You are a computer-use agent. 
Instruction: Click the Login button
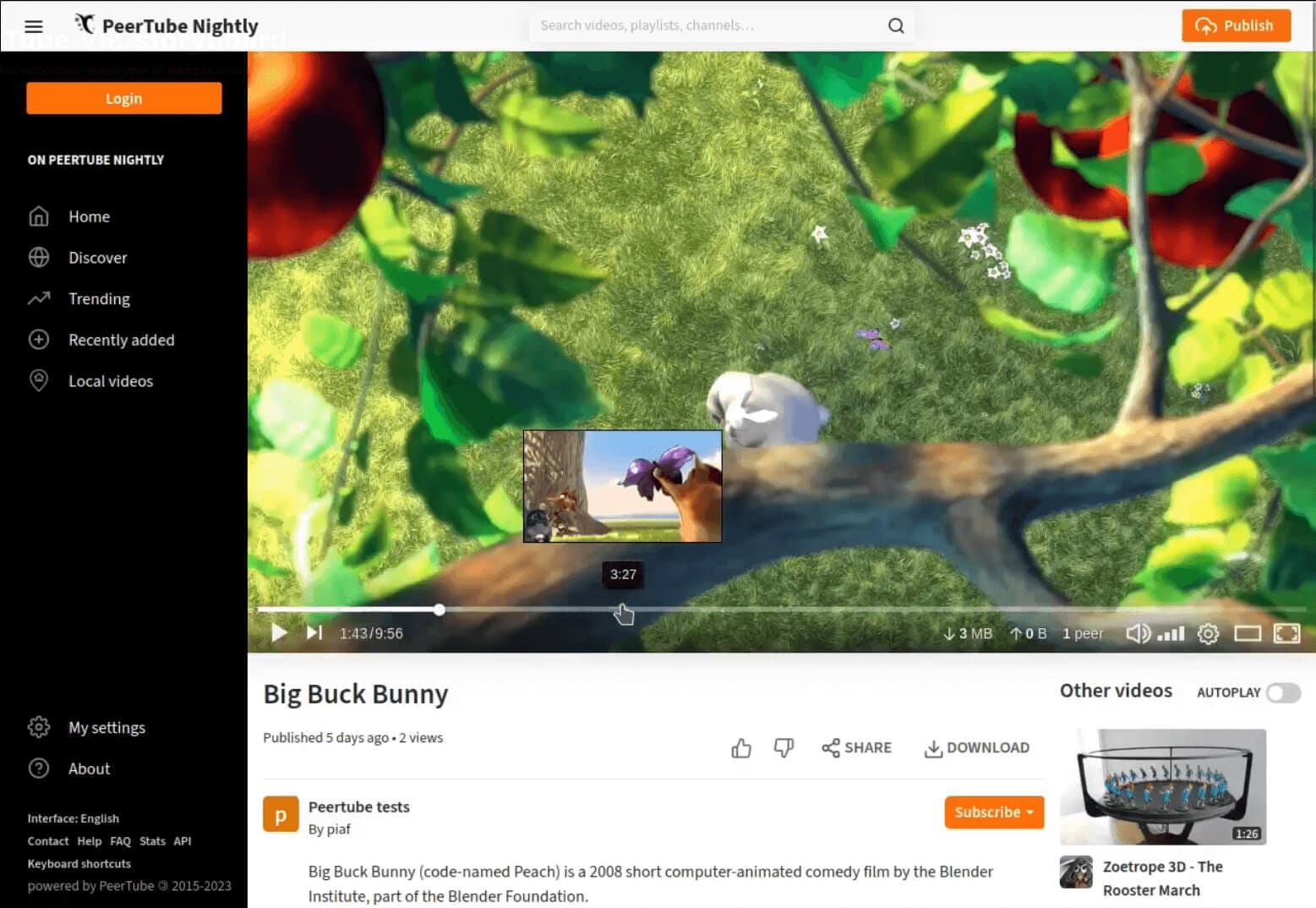click(x=123, y=98)
